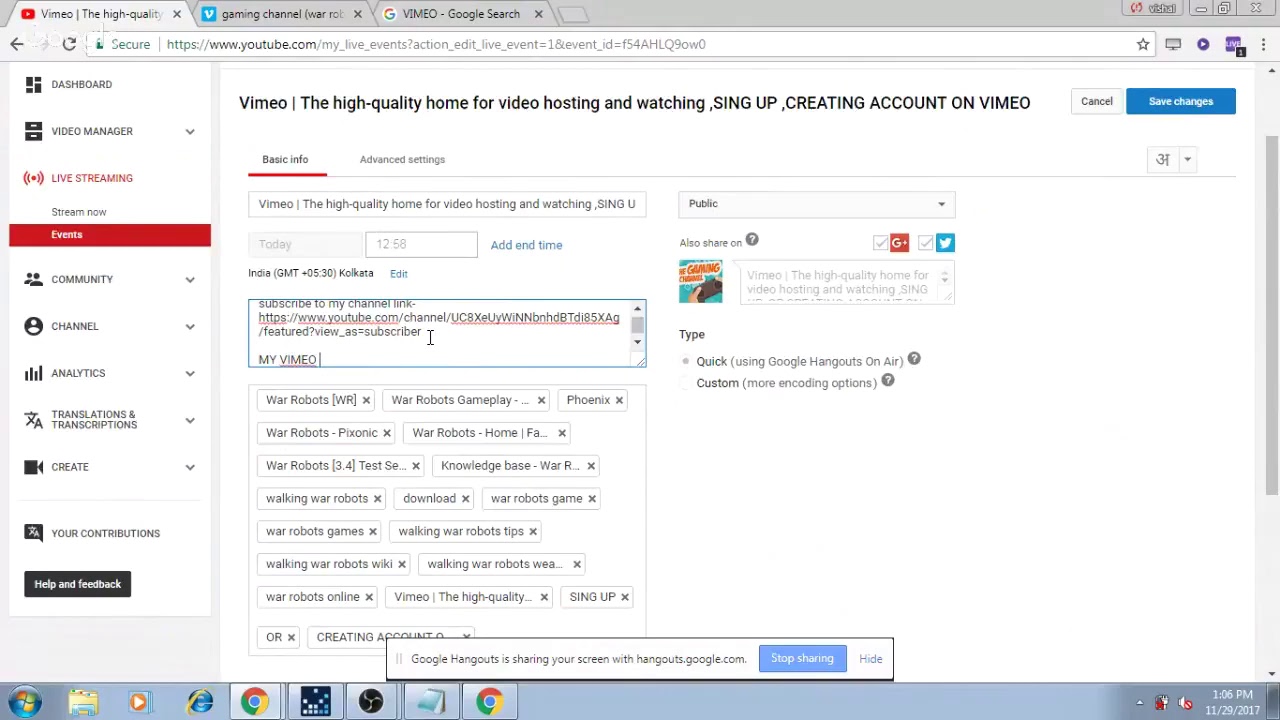Select the Quick Hangouts On Air type
The height and width of the screenshot is (720, 1280).
click(686, 361)
